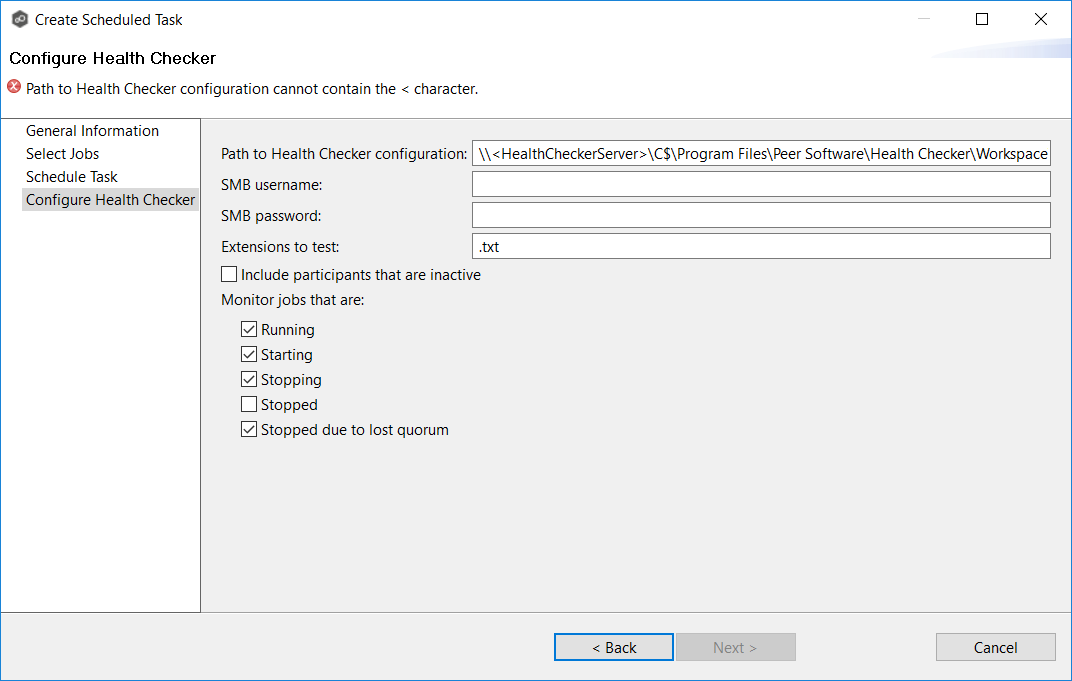Go back using the Back button
The height and width of the screenshot is (681, 1072).
coord(613,647)
